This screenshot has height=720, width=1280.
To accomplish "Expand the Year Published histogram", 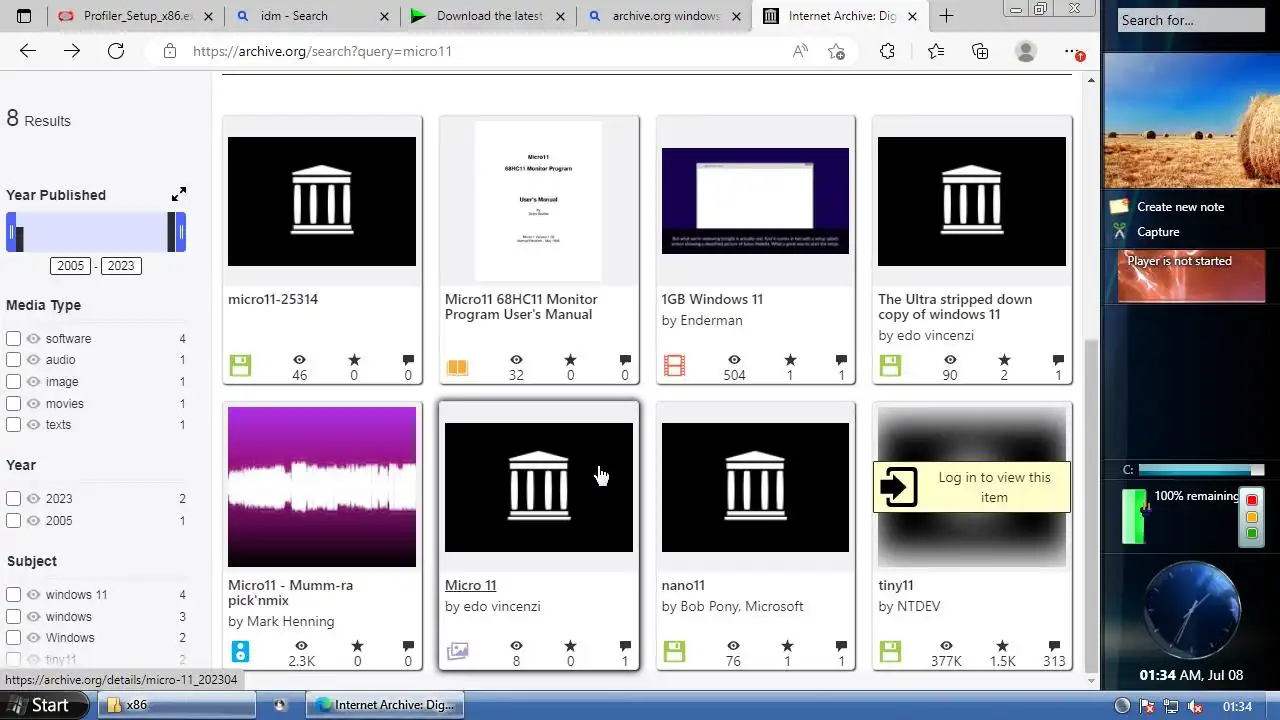I will coord(178,194).
